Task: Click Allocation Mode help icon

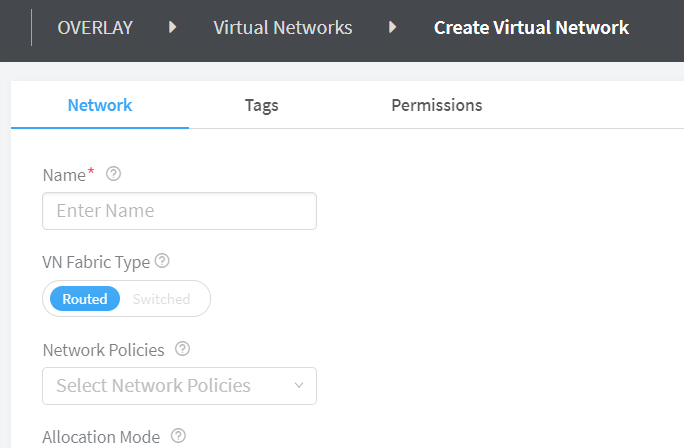Action: click(178, 436)
